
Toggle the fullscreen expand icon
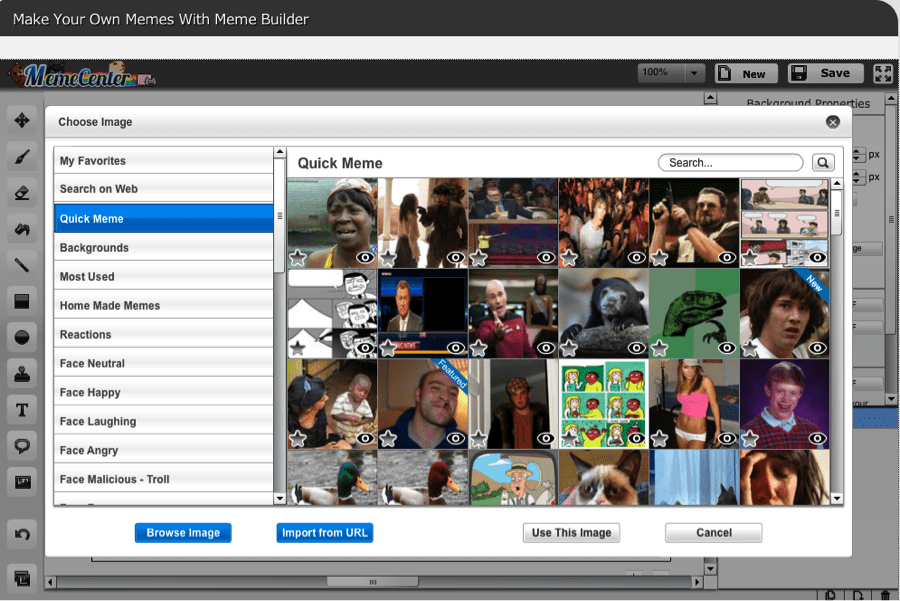pyautogui.click(x=883, y=73)
